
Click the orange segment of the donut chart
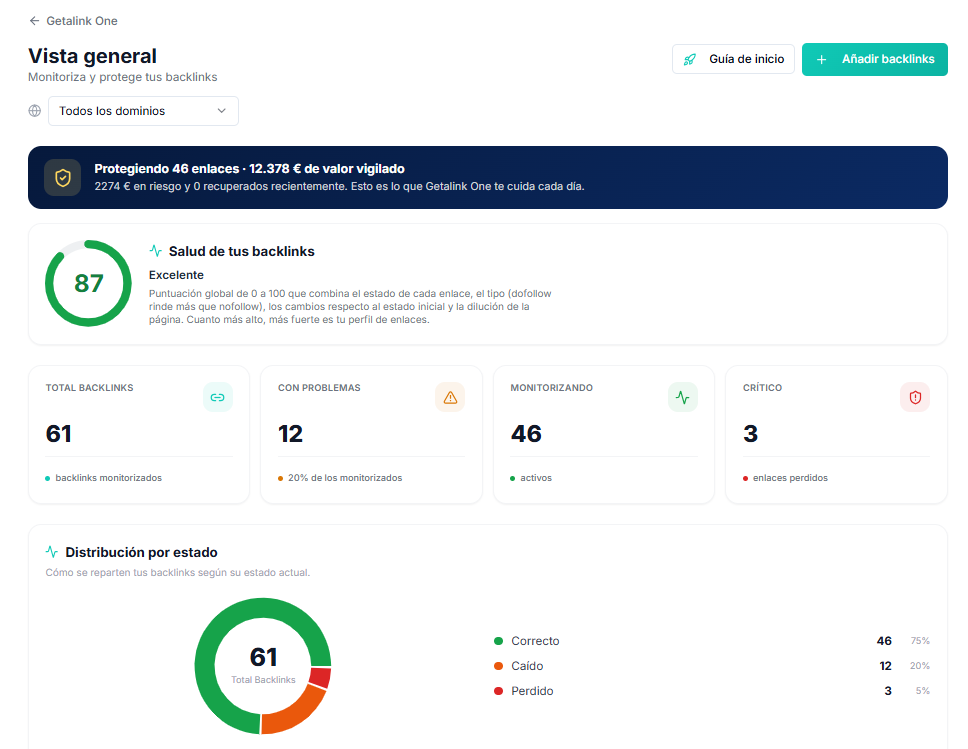pos(296,711)
